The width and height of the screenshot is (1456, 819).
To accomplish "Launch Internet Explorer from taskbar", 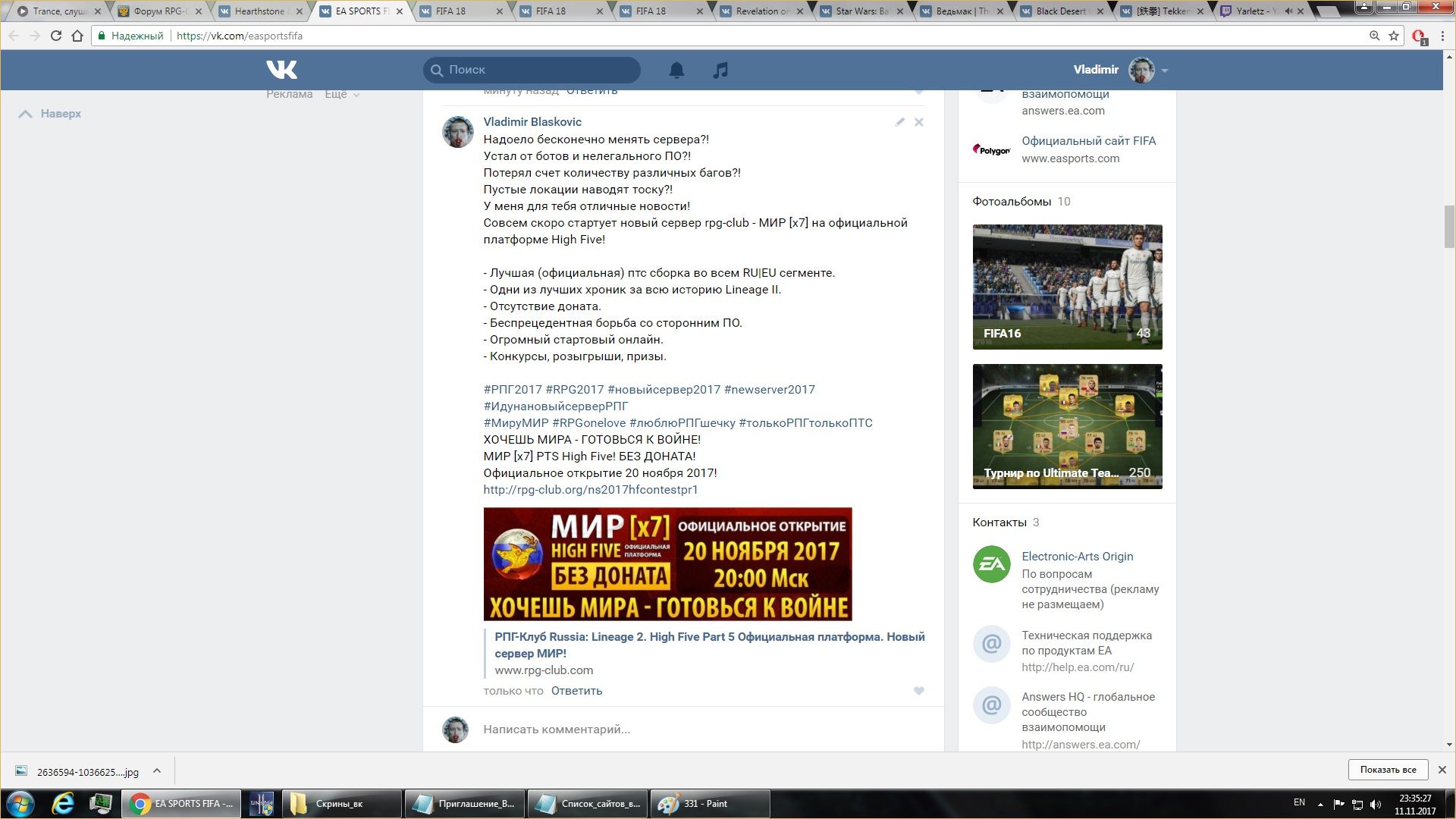I will (63, 804).
